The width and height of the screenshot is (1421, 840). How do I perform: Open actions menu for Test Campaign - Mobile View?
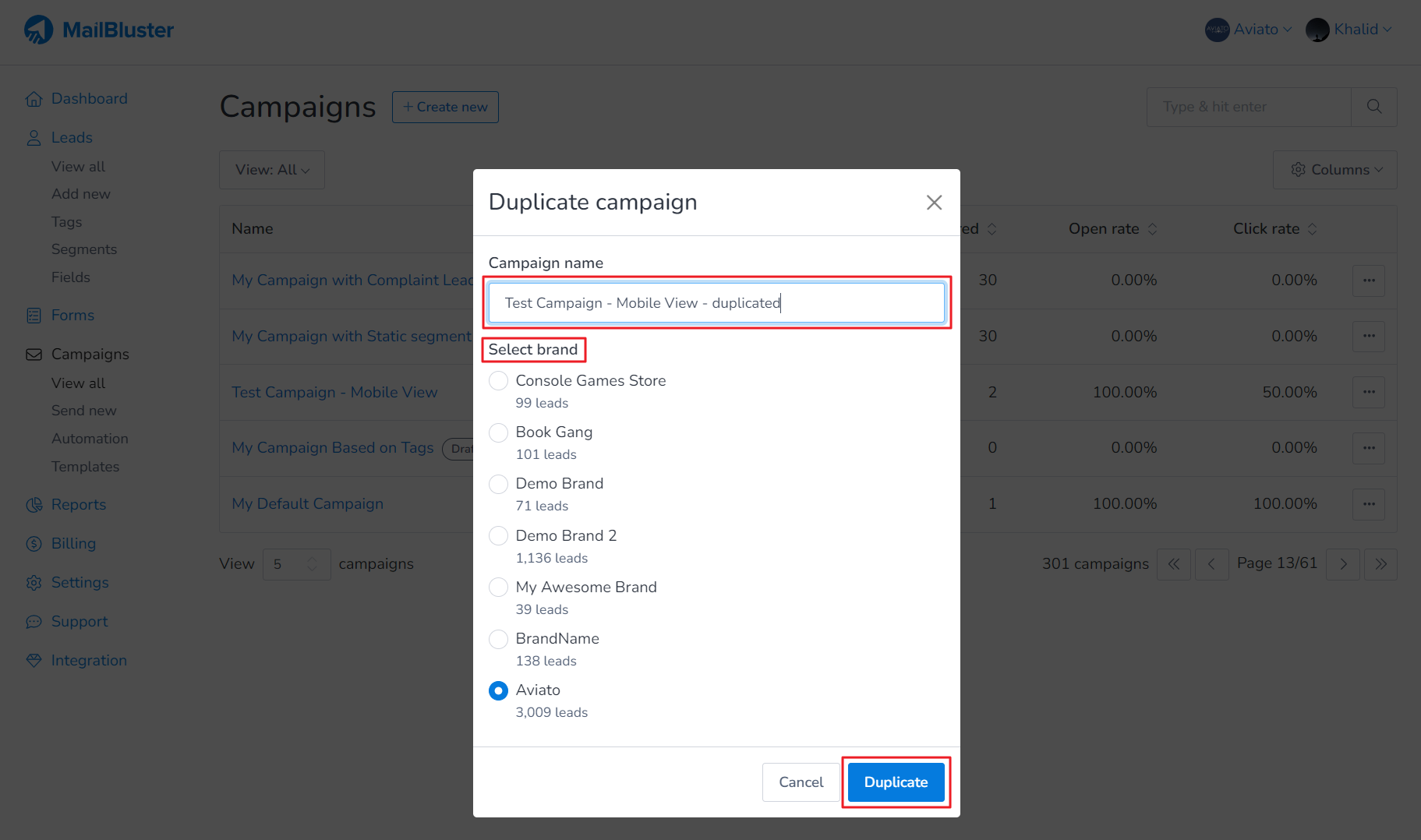[x=1369, y=392]
